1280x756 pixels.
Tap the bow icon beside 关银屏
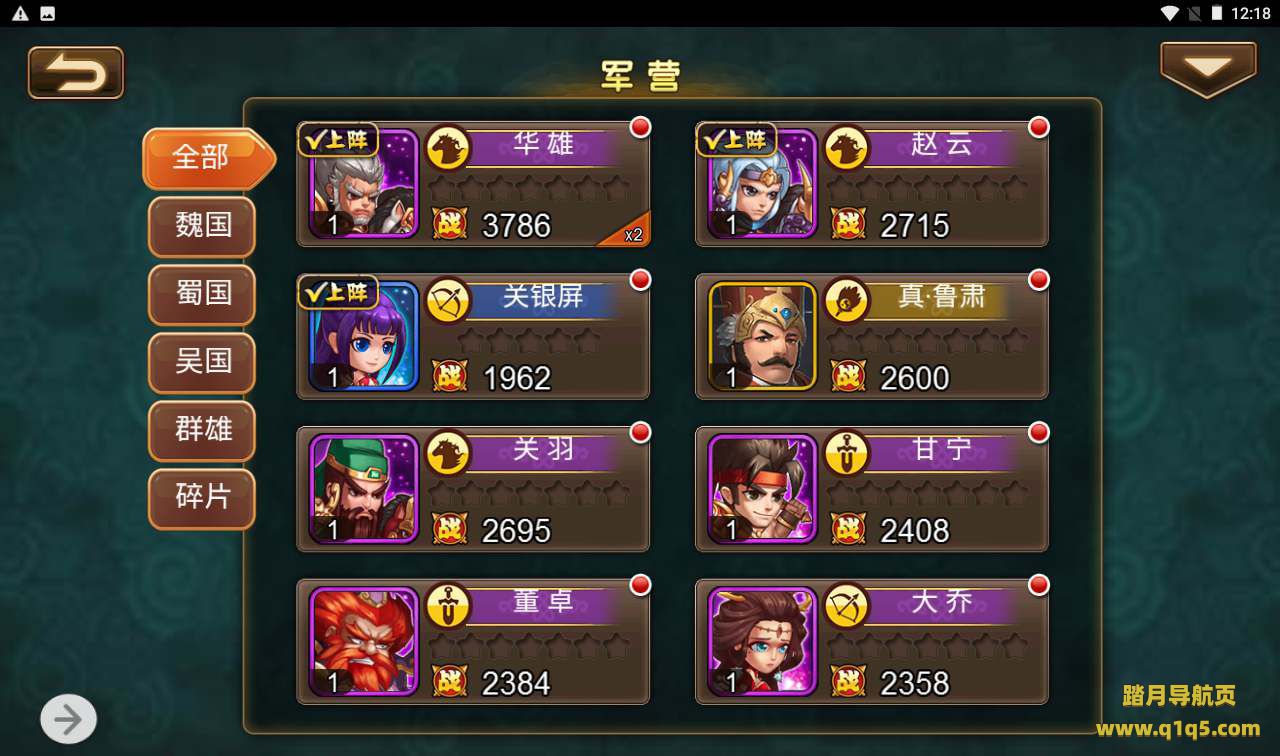click(448, 299)
